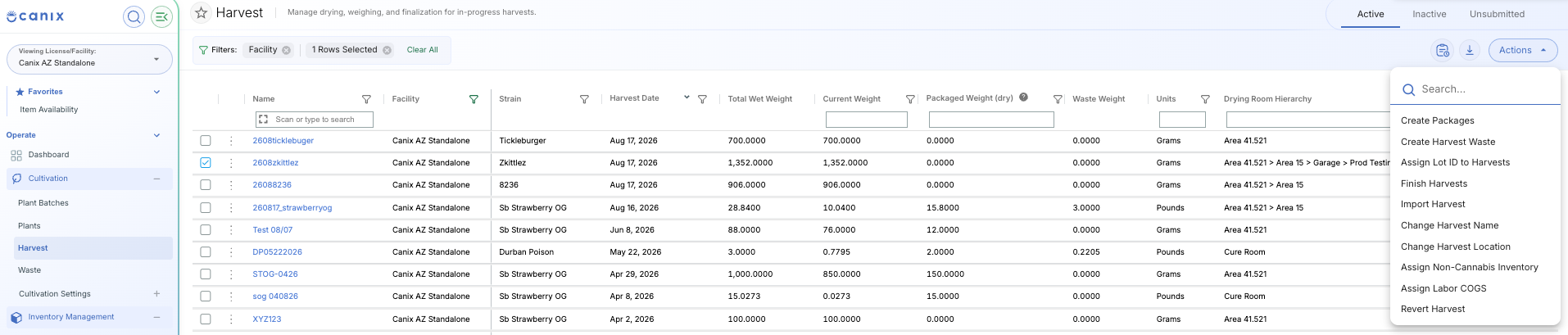
Task: Open row menu for 26088236
Action: pos(231,185)
